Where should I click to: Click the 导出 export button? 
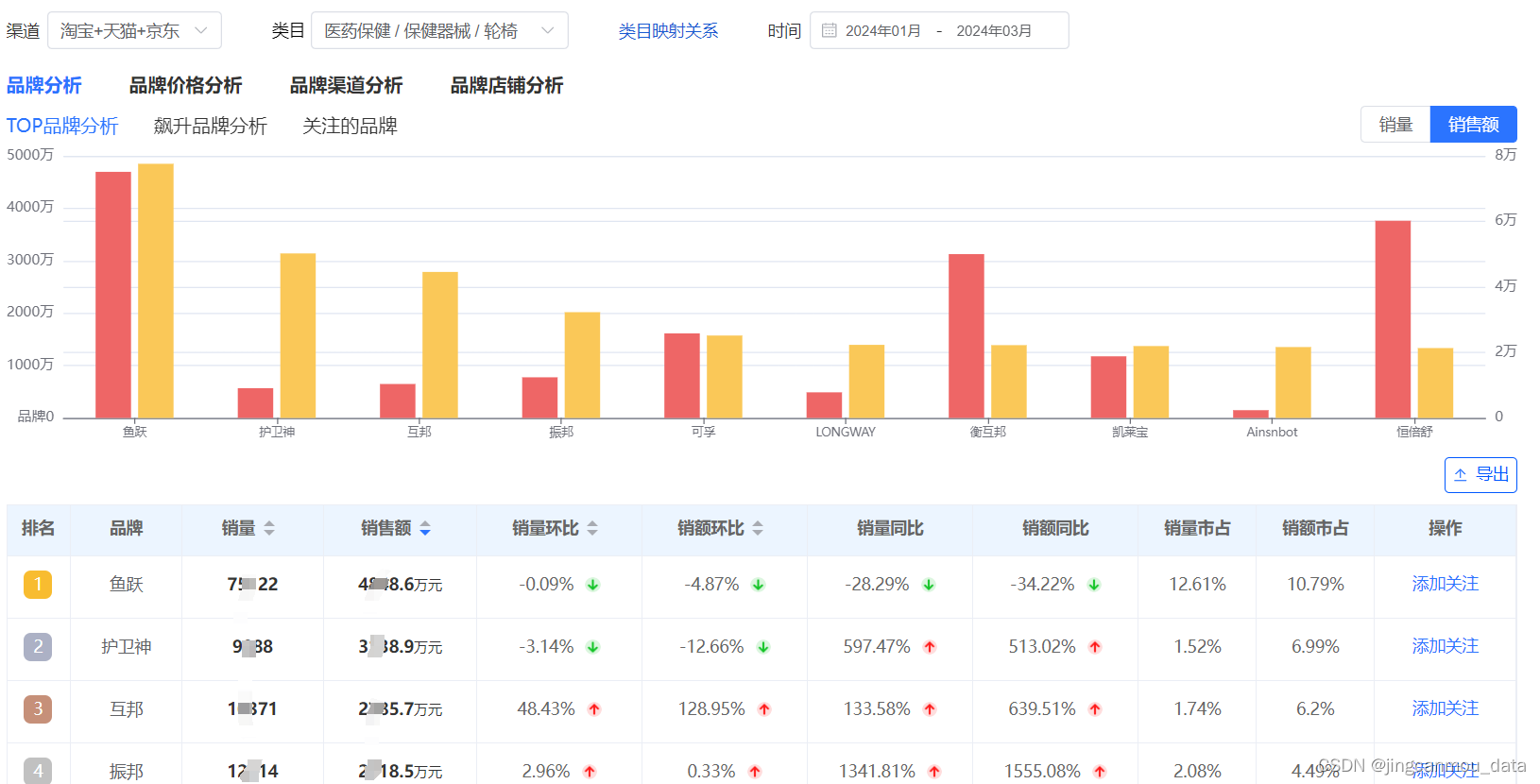pos(1480,474)
